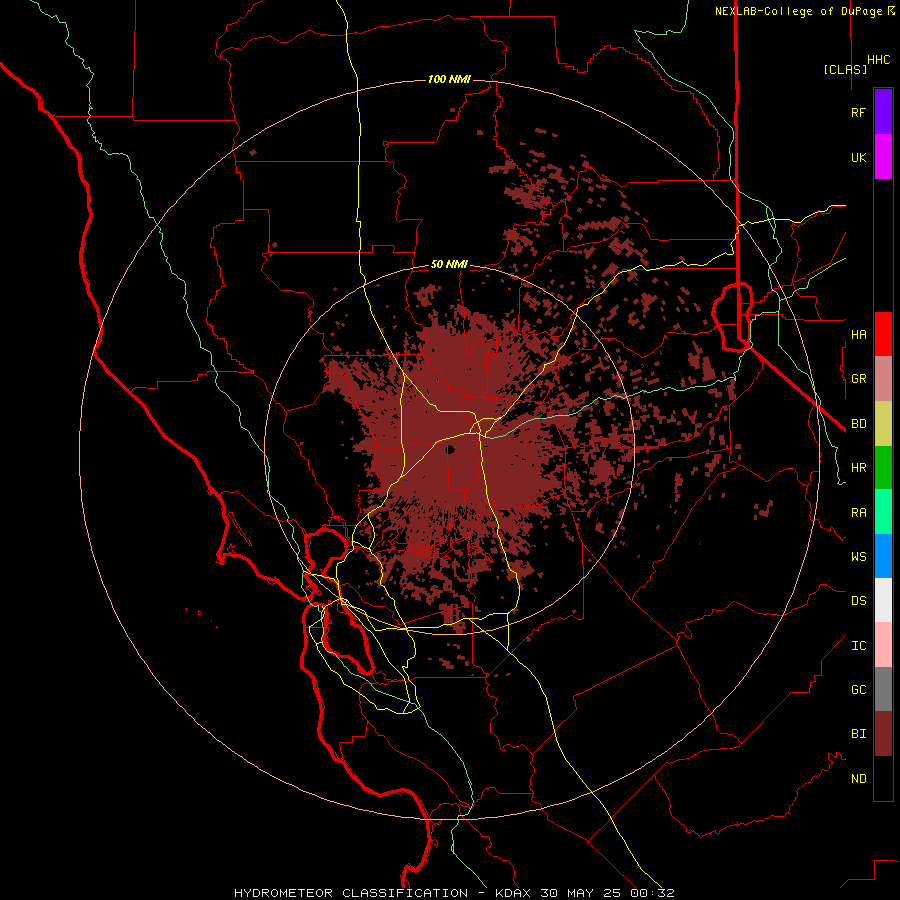Click the DS white legend swatch
Image resolution: width=900 pixels, height=900 pixels.
tap(883, 600)
